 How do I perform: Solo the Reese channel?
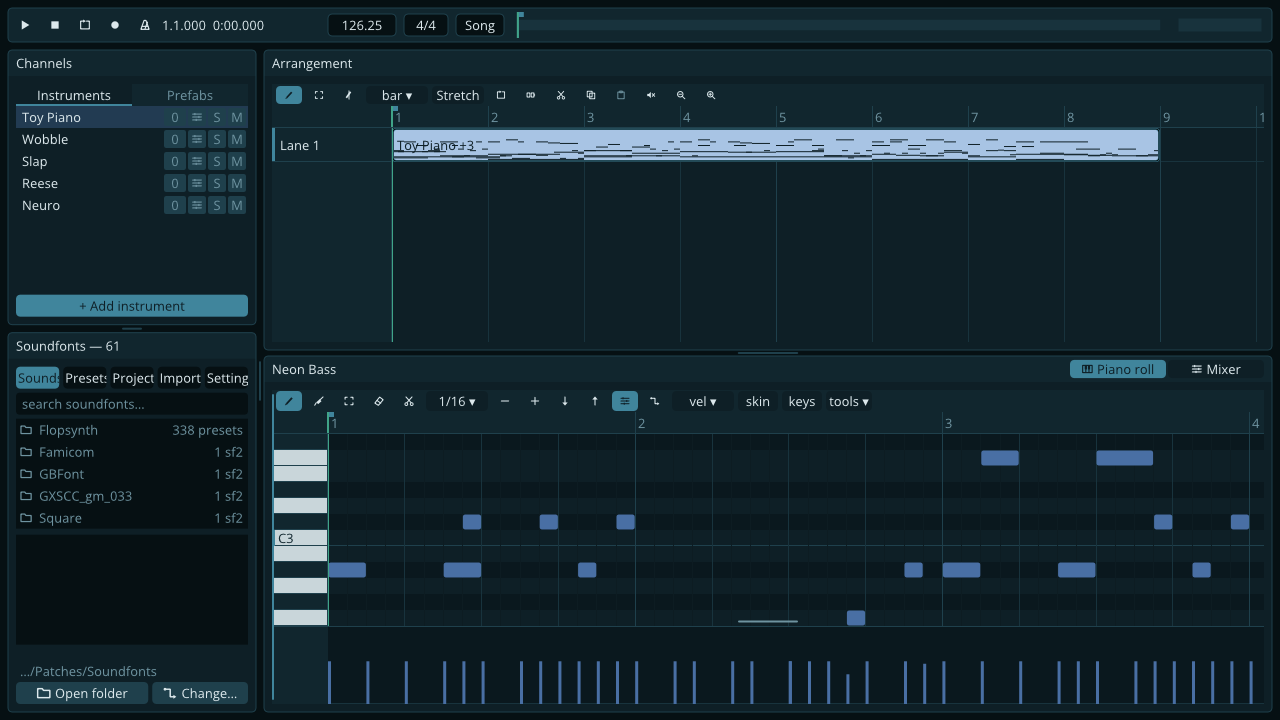[217, 183]
